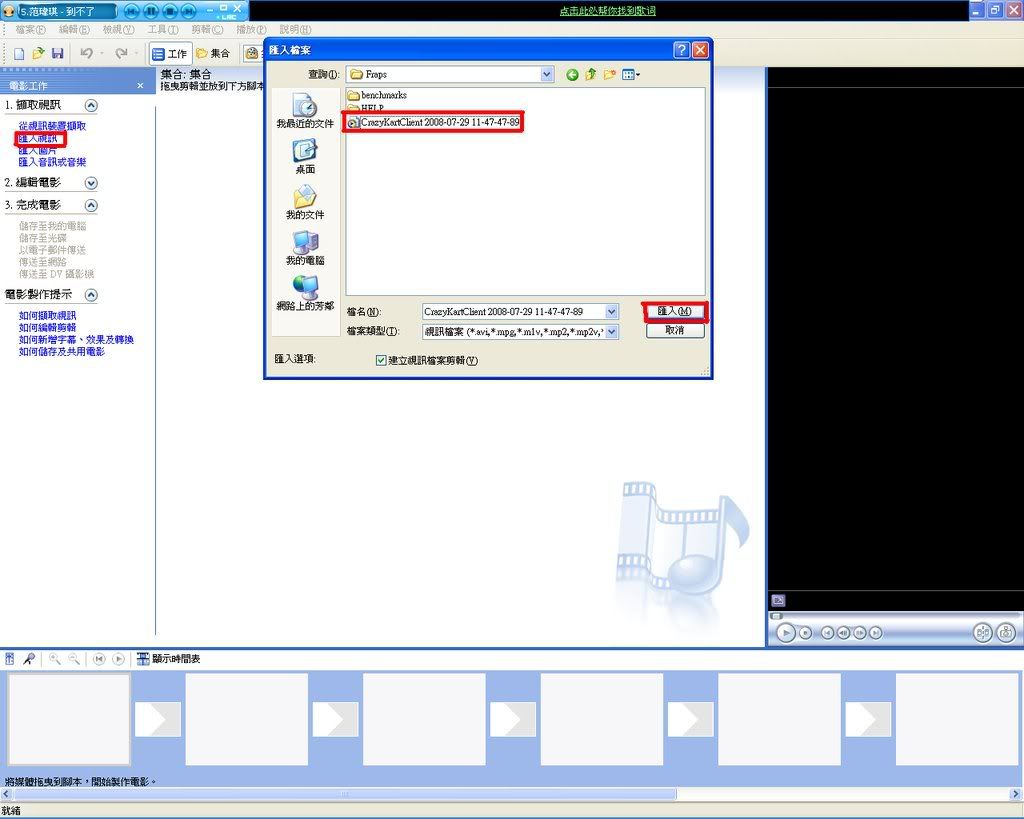Click the Up One Level folder icon
The image size is (1024, 819).
click(591, 75)
